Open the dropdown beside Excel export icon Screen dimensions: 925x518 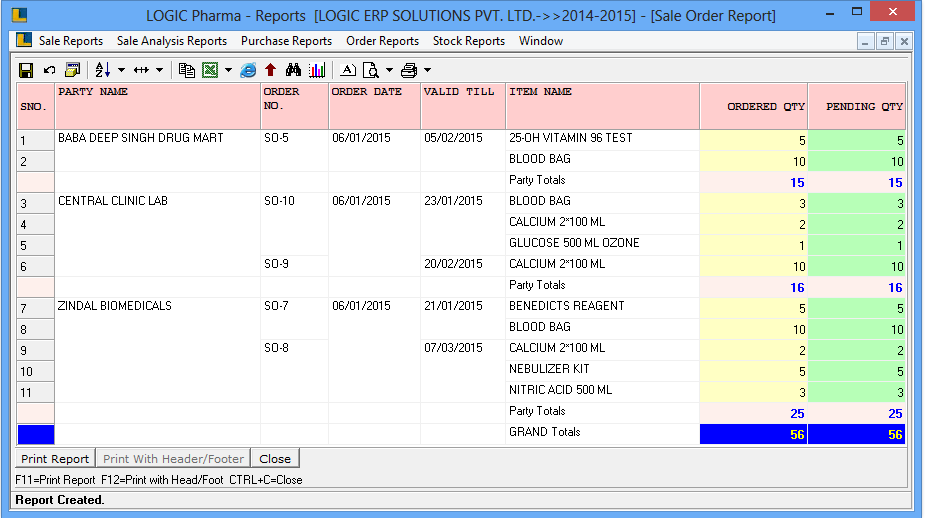[228, 71]
